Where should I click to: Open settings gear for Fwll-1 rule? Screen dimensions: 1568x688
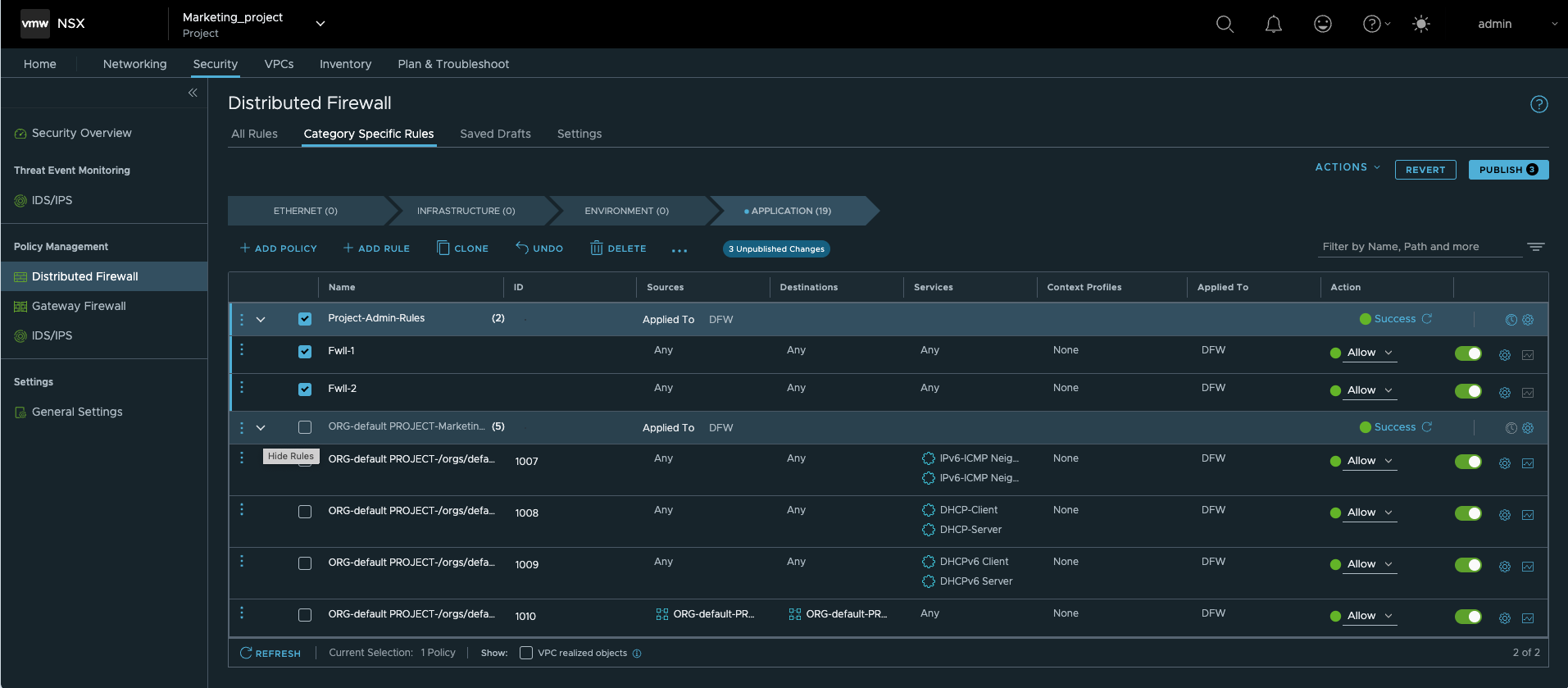pos(1504,355)
